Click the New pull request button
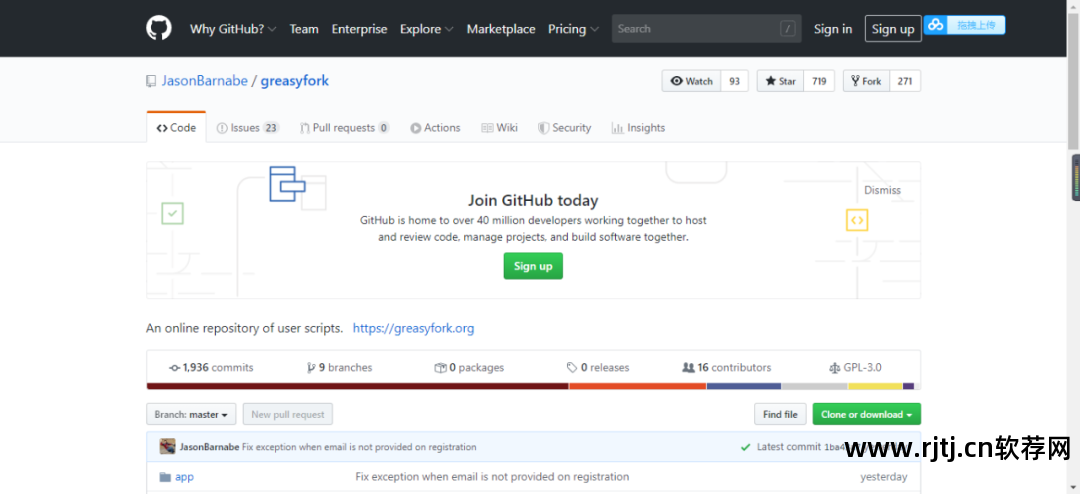 click(288, 414)
